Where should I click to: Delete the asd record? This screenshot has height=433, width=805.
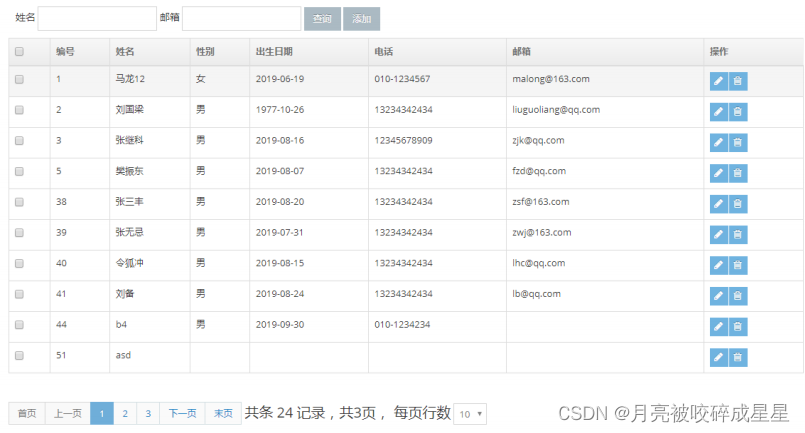tap(738, 357)
